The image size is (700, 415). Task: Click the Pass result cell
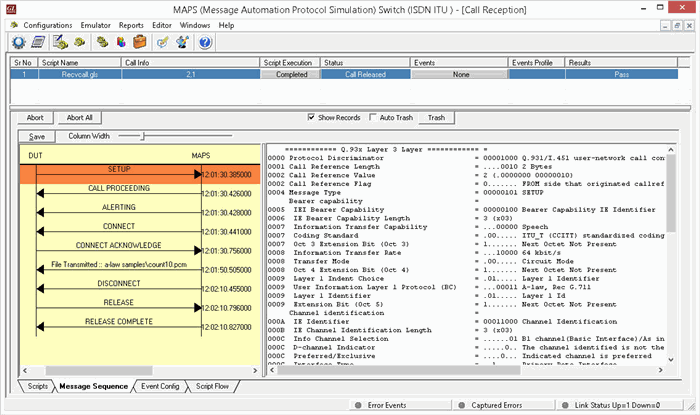coord(621,75)
